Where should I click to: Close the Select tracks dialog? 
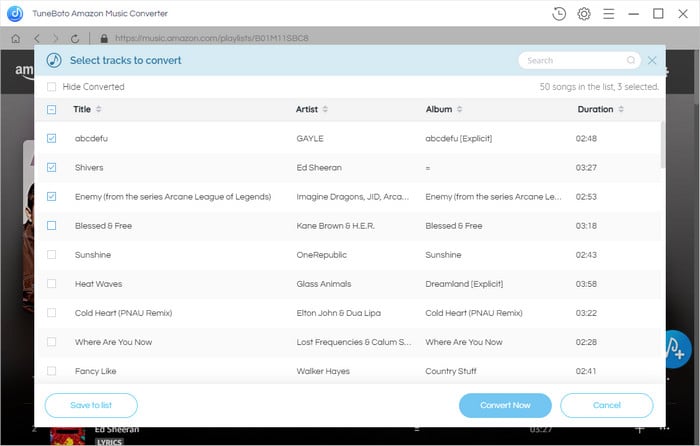coord(652,60)
